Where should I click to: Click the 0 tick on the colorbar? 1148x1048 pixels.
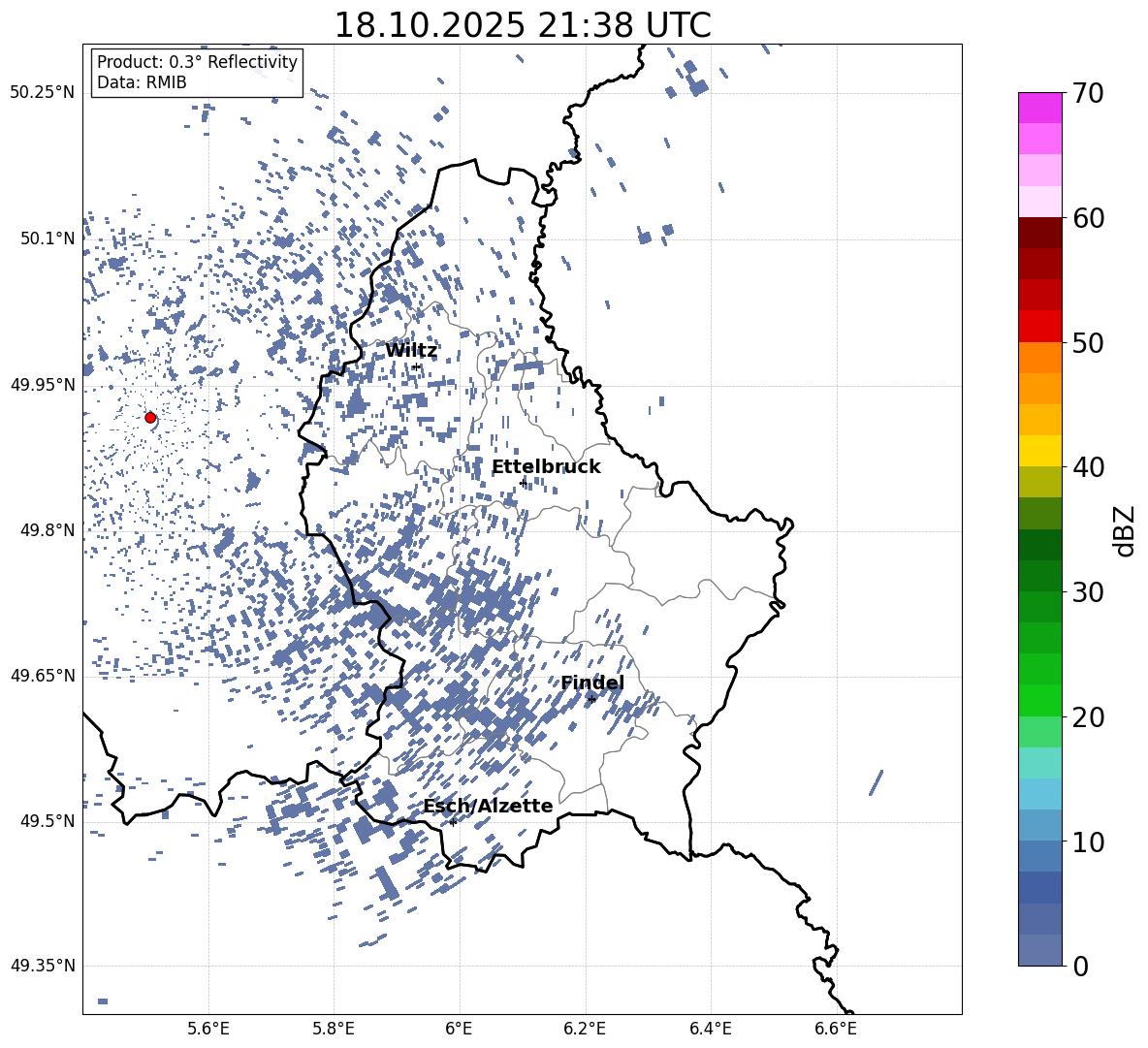[1080, 966]
